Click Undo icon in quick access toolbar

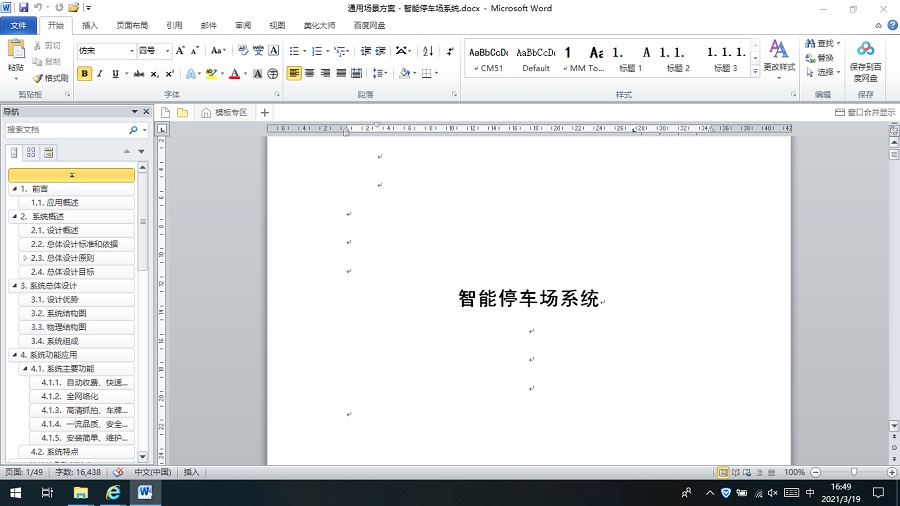coord(38,7)
